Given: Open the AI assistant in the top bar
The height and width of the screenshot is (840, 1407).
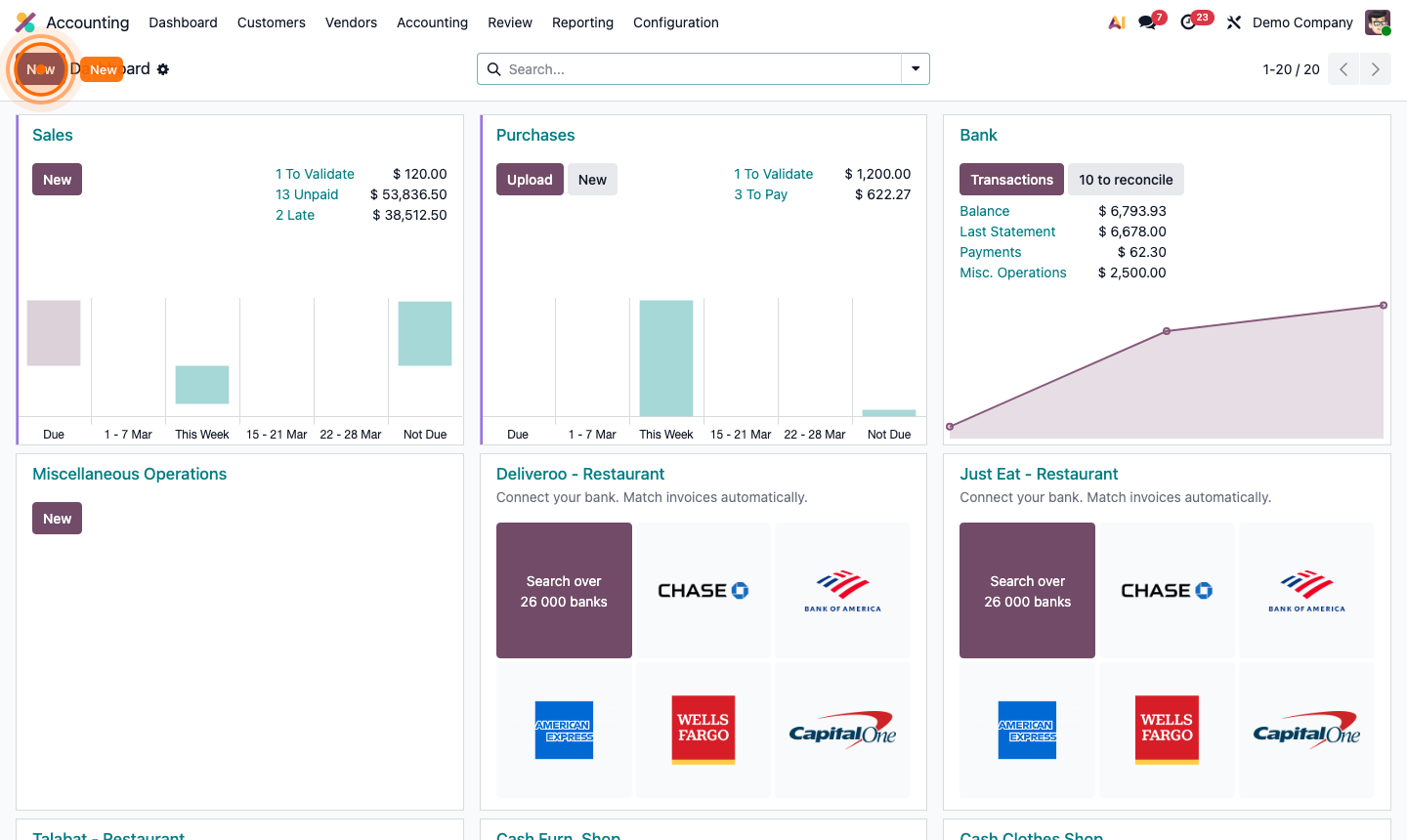Looking at the screenshot, I should click(x=1116, y=21).
